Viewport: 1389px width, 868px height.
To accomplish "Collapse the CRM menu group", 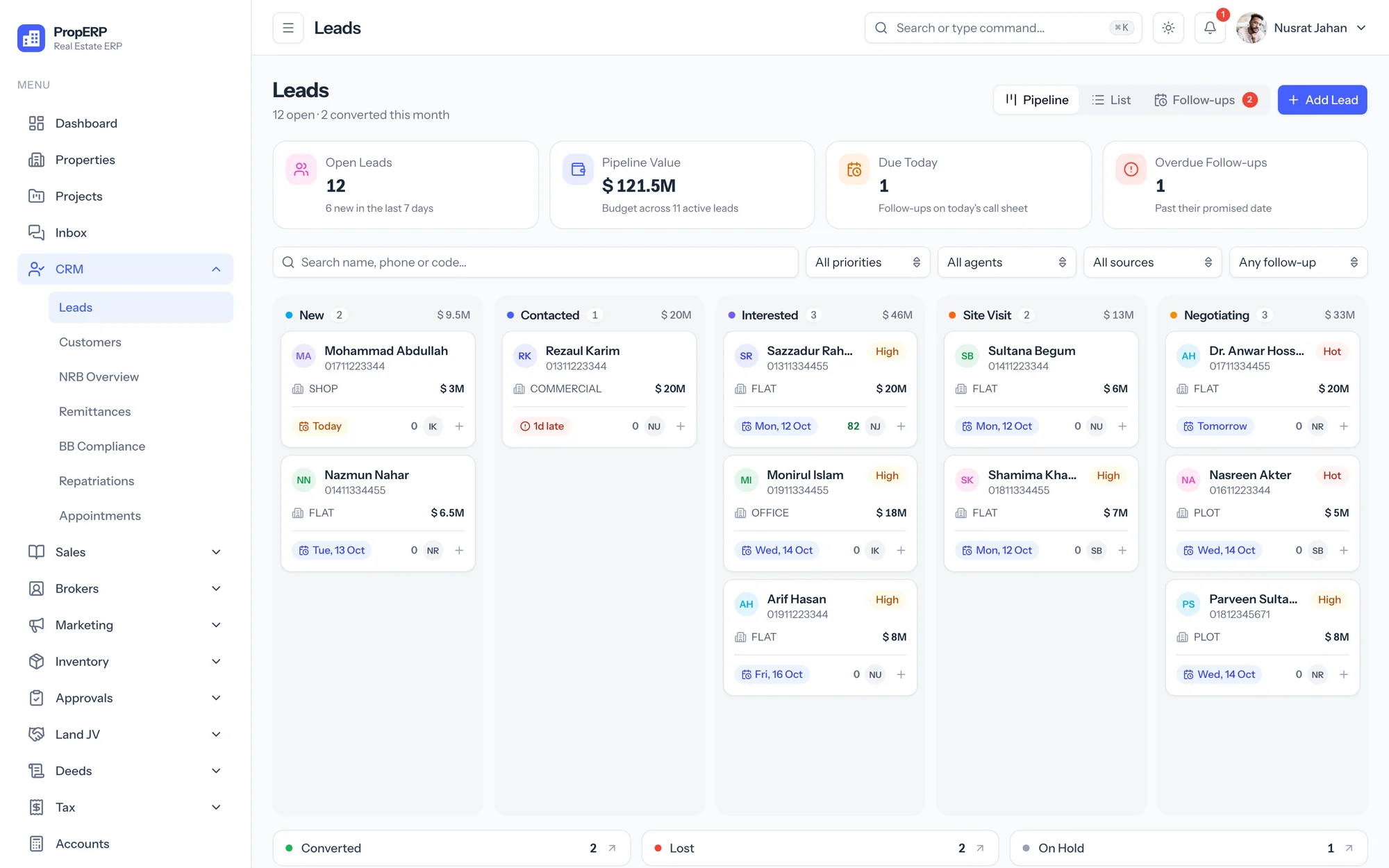I will [125, 269].
